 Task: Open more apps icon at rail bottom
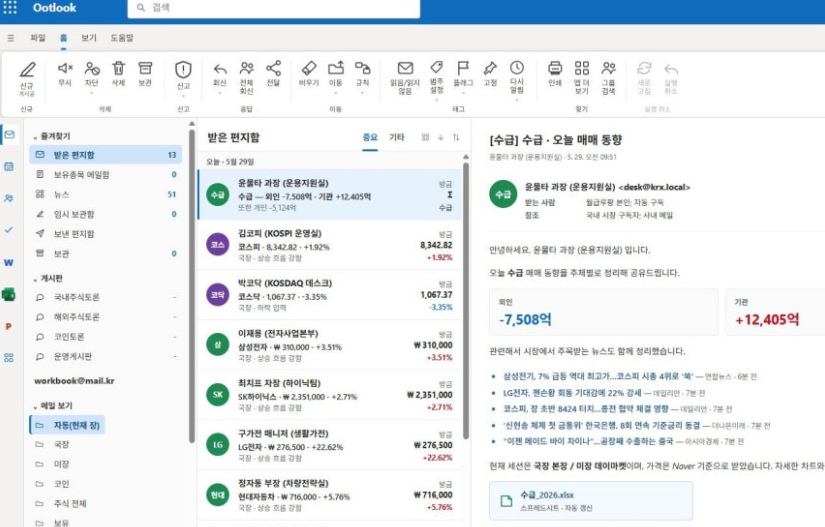coord(9,358)
